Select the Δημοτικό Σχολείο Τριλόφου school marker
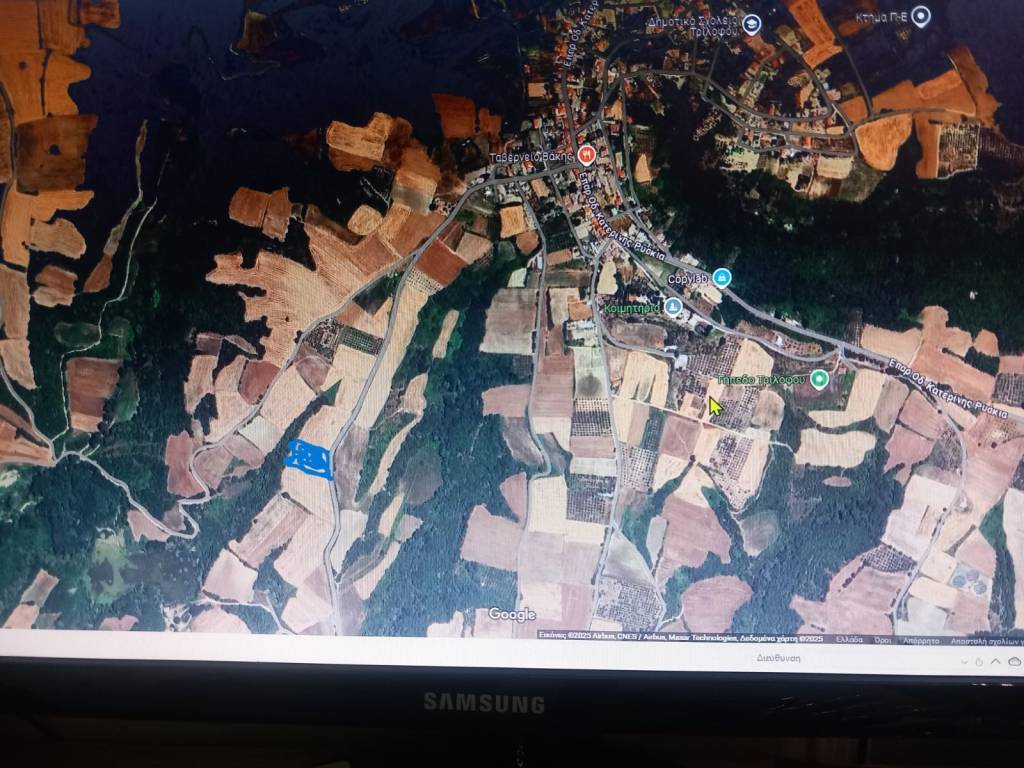This screenshot has width=1024, height=768. pos(752,24)
